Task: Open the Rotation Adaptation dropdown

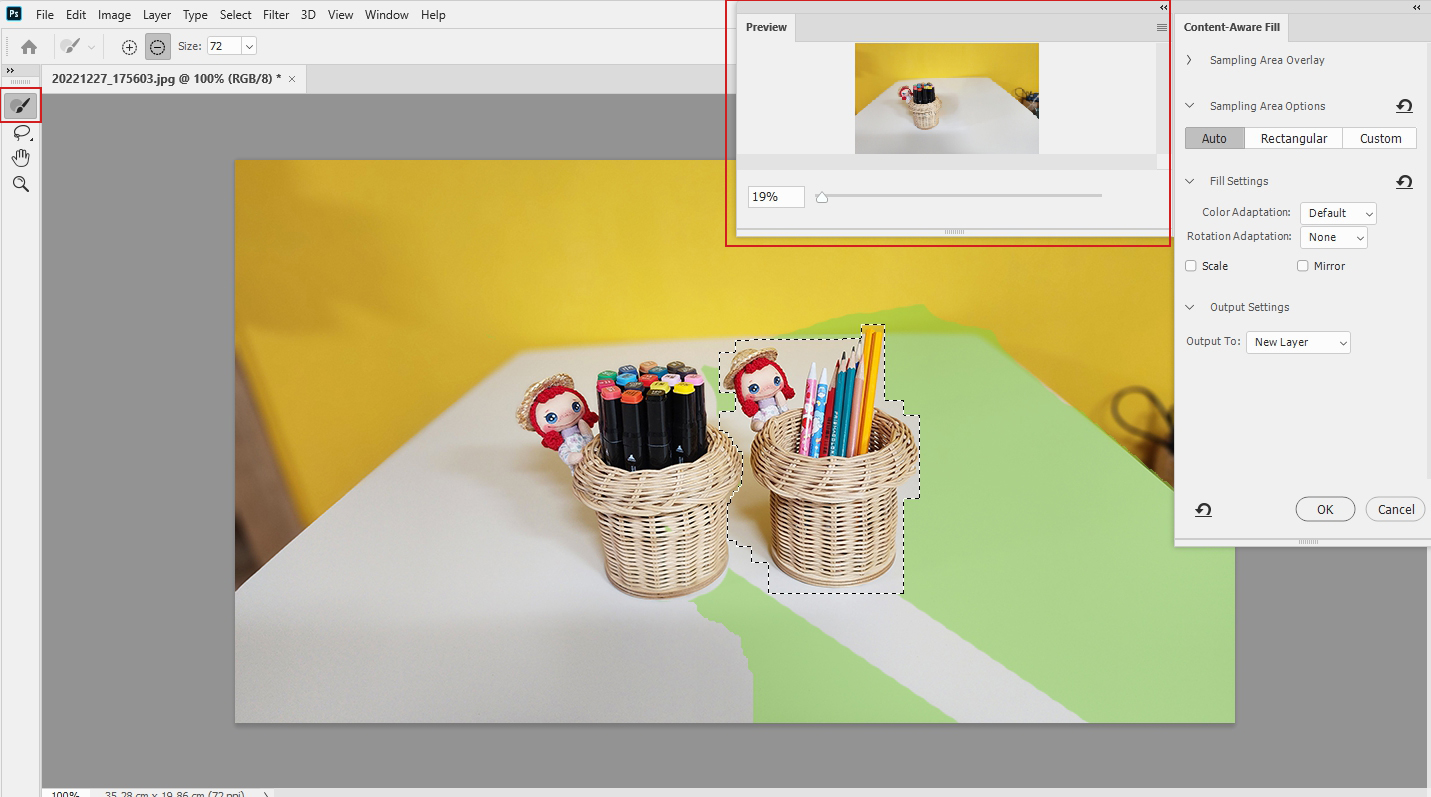Action: pos(1333,237)
